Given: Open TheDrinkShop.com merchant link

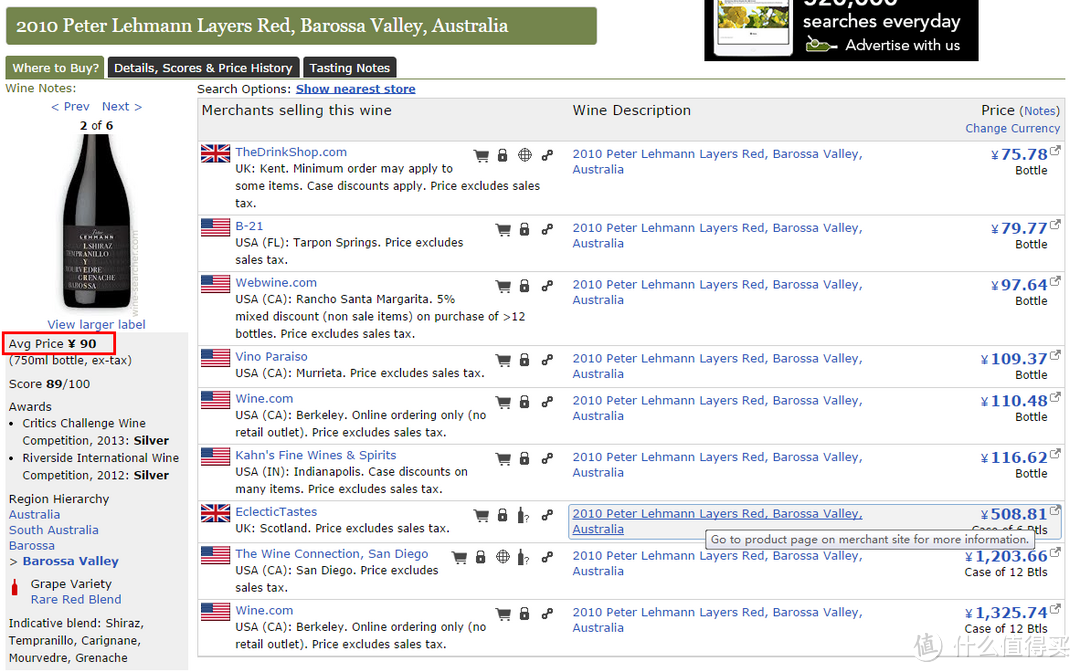Looking at the screenshot, I should 291,152.
